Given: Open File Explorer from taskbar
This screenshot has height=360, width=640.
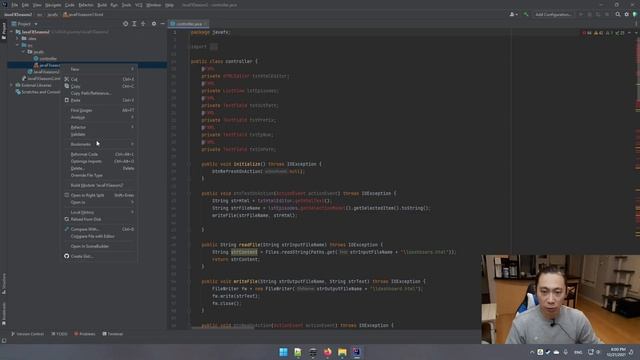Looking at the screenshot, I should click(342, 352).
